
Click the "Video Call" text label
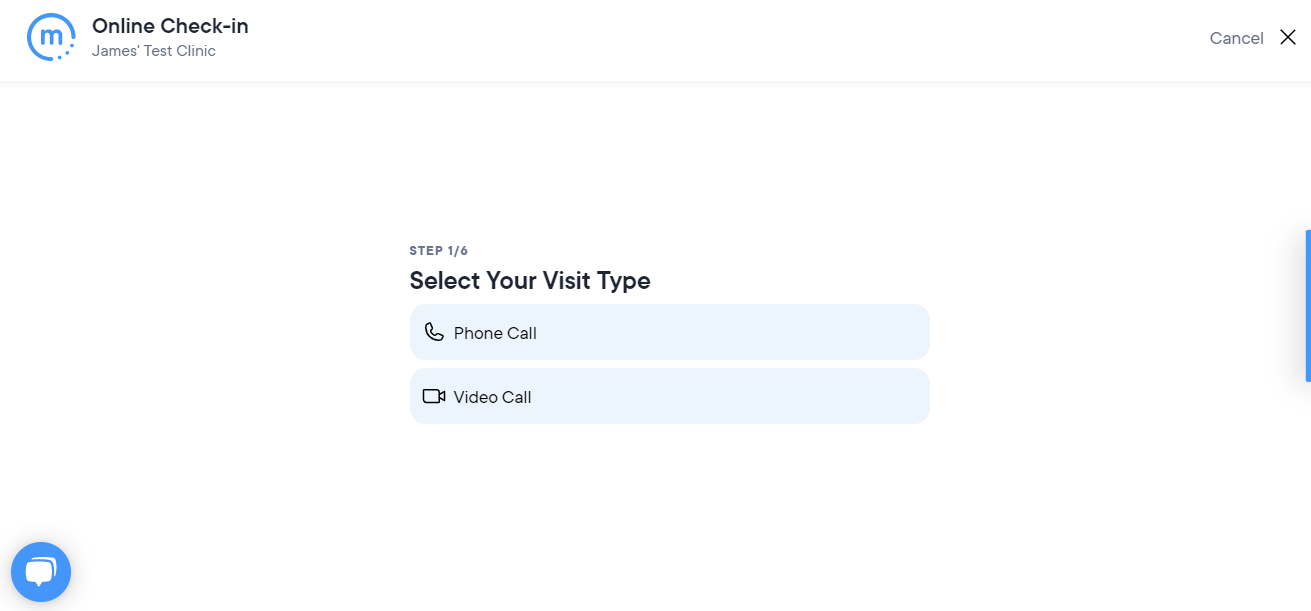(x=492, y=397)
